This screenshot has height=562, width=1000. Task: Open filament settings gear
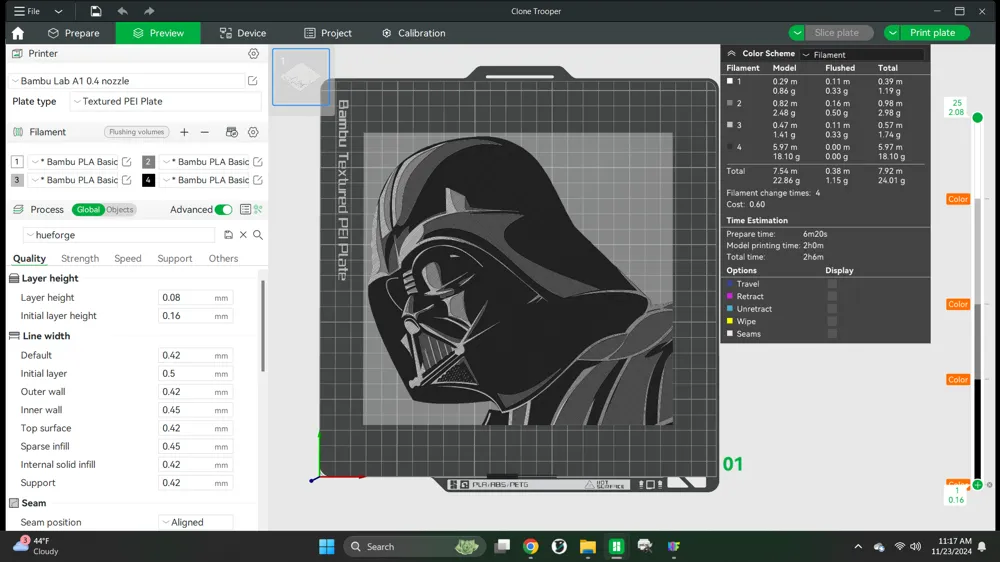coord(253,132)
